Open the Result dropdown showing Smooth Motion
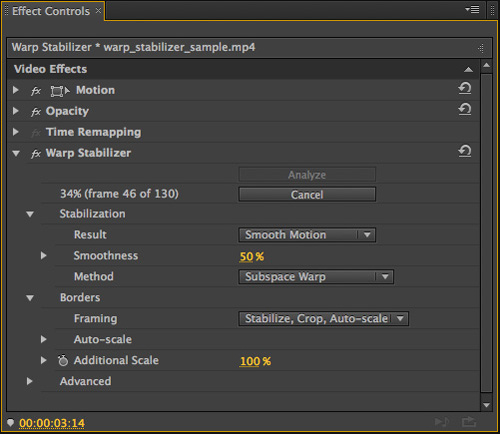 coord(307,235)
